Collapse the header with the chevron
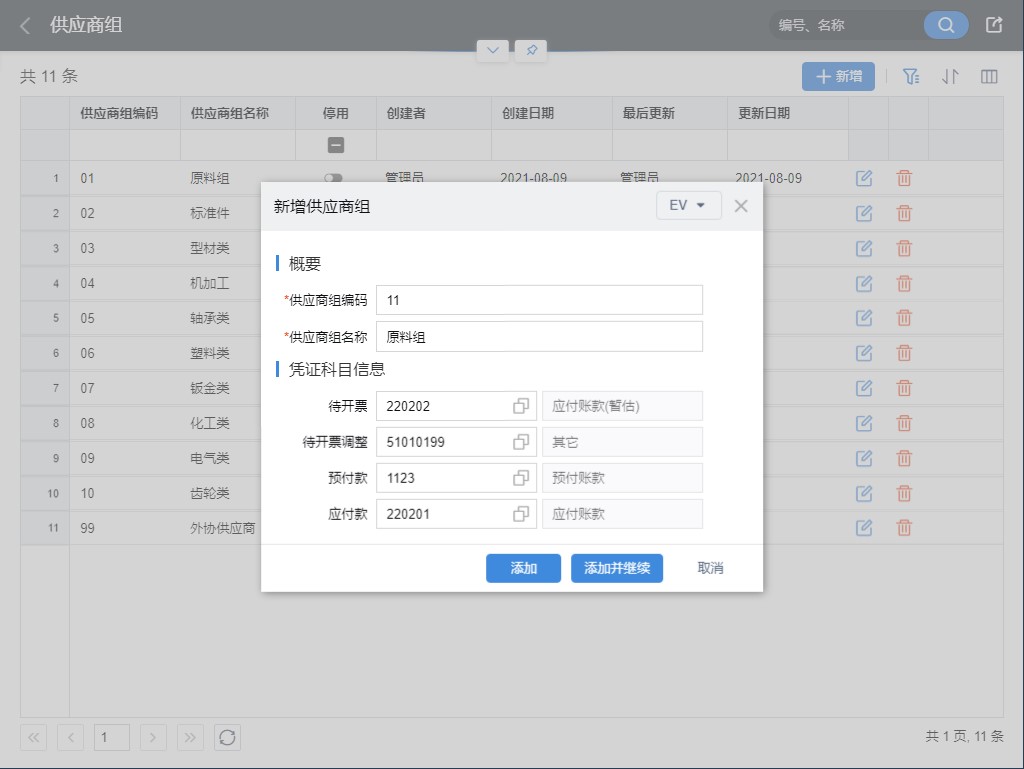 click(492, 50)
